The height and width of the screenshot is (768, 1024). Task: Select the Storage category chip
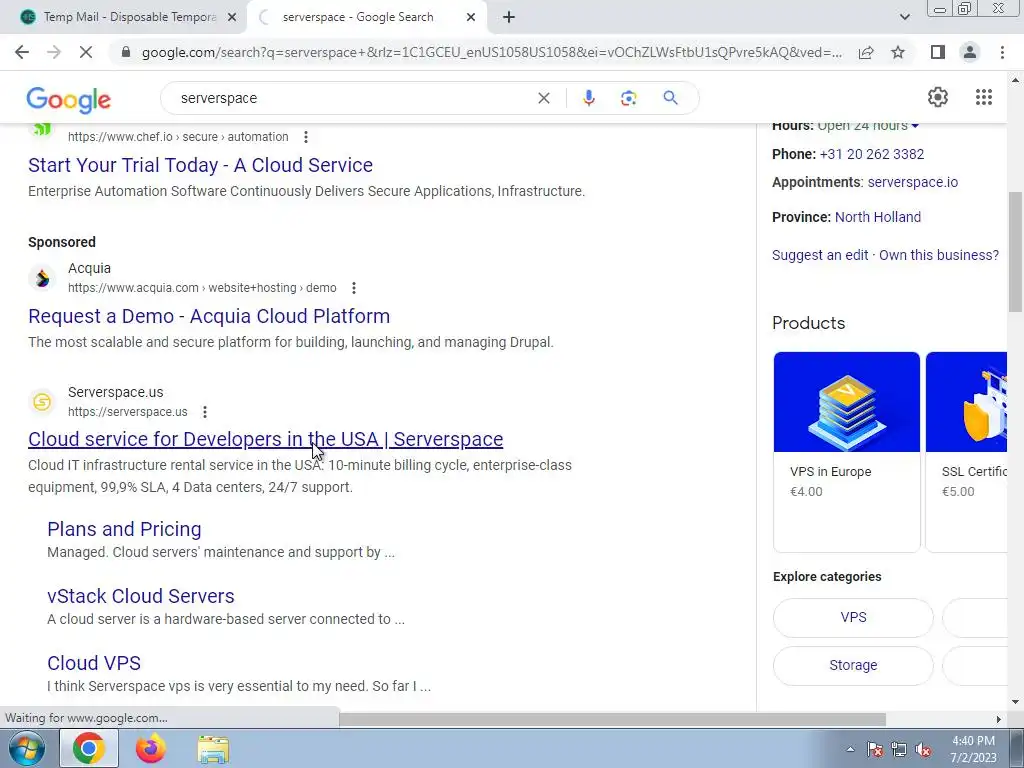click(x=853, y=665)
